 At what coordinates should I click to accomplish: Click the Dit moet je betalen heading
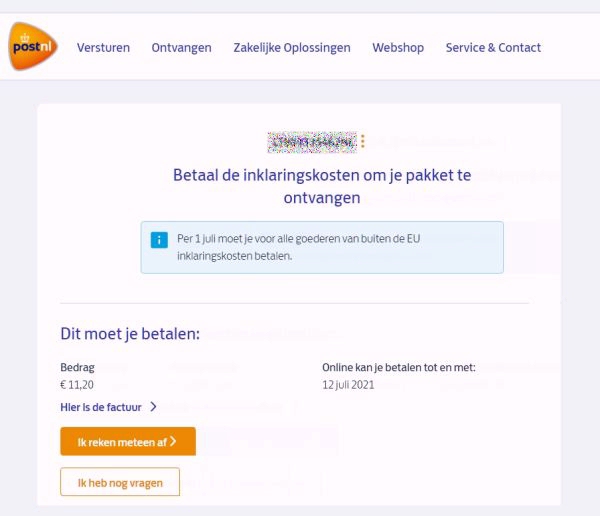click(130, 334)
